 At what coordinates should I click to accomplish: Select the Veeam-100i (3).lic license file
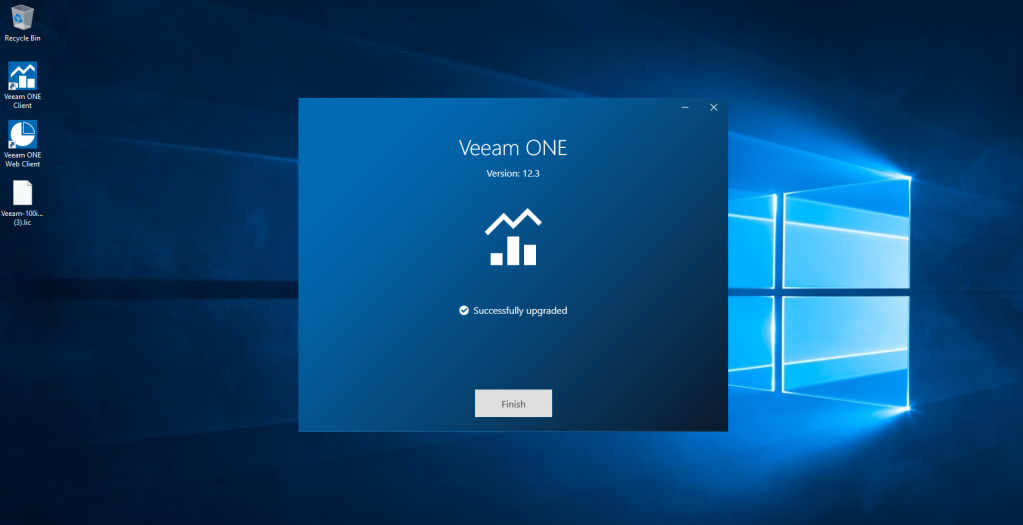point(22,203)
